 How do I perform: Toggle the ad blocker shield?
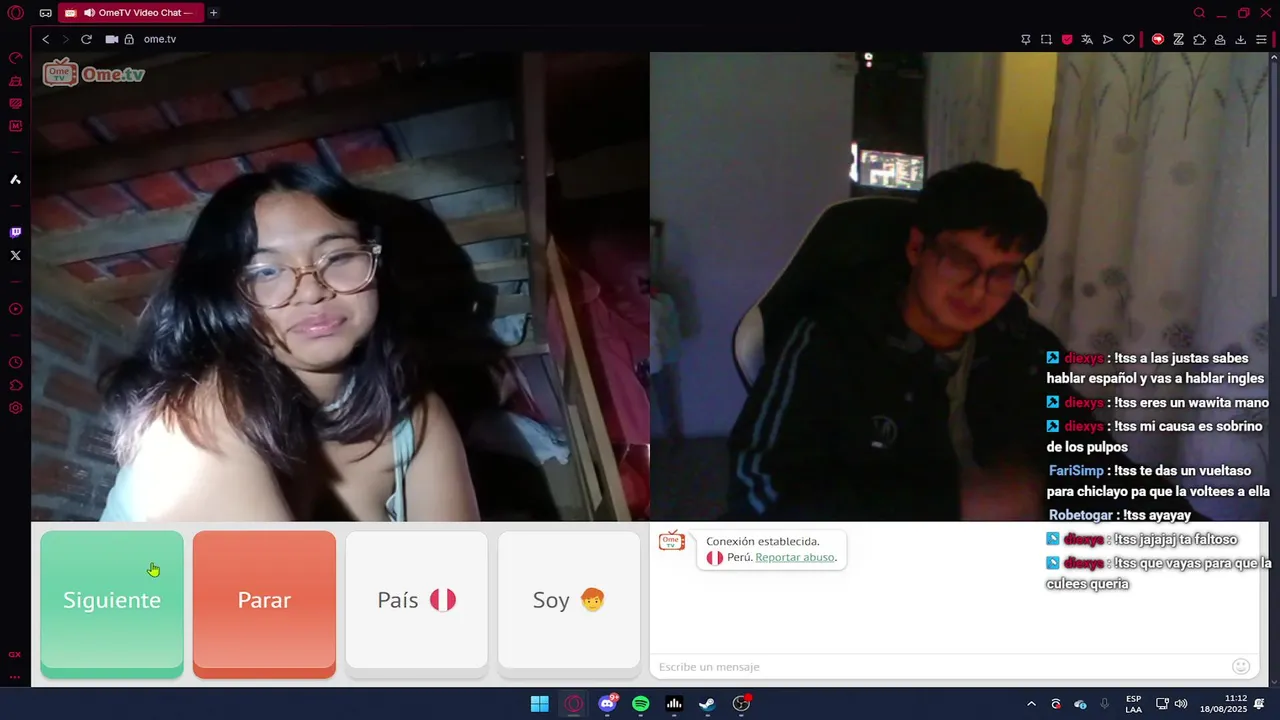pos(1067,39)
